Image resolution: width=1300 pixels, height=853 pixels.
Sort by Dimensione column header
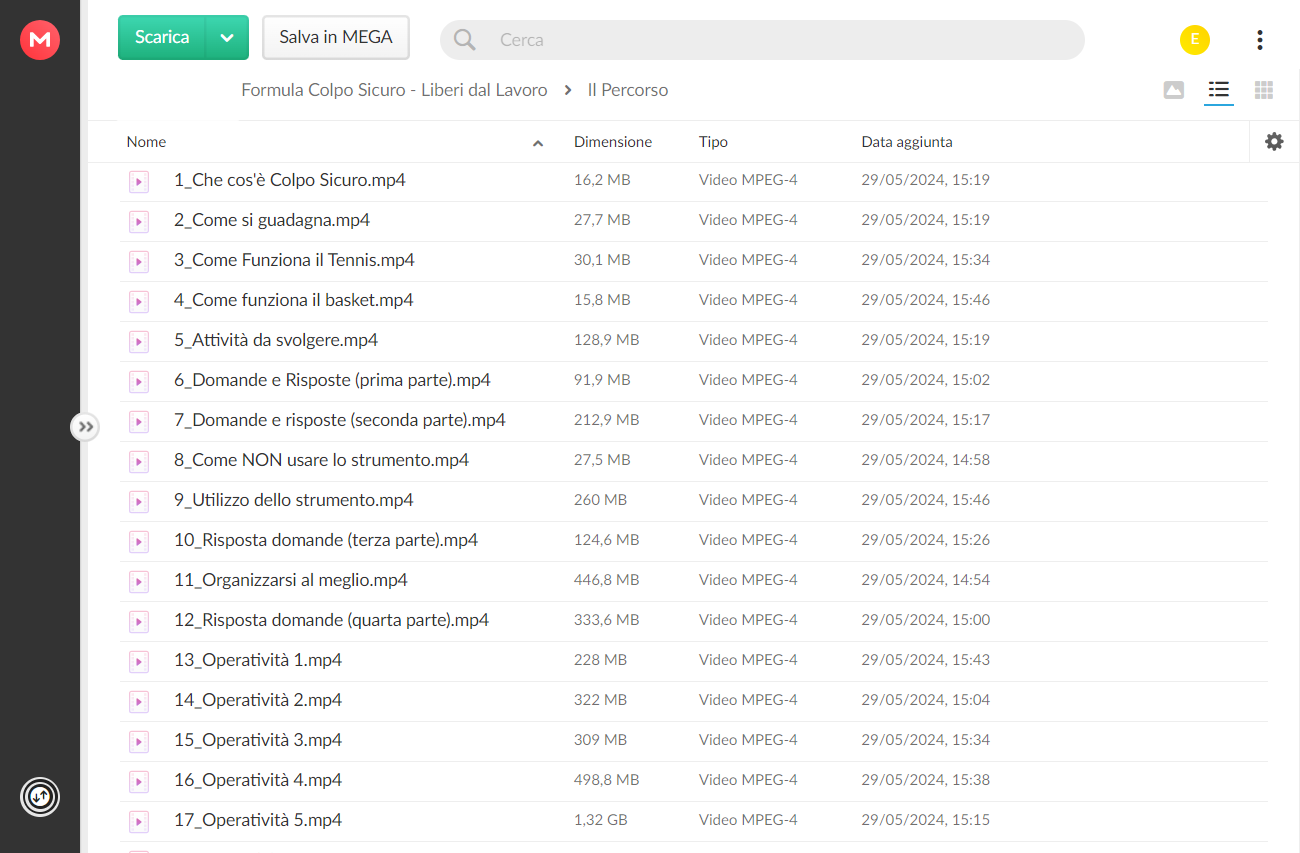613,142
